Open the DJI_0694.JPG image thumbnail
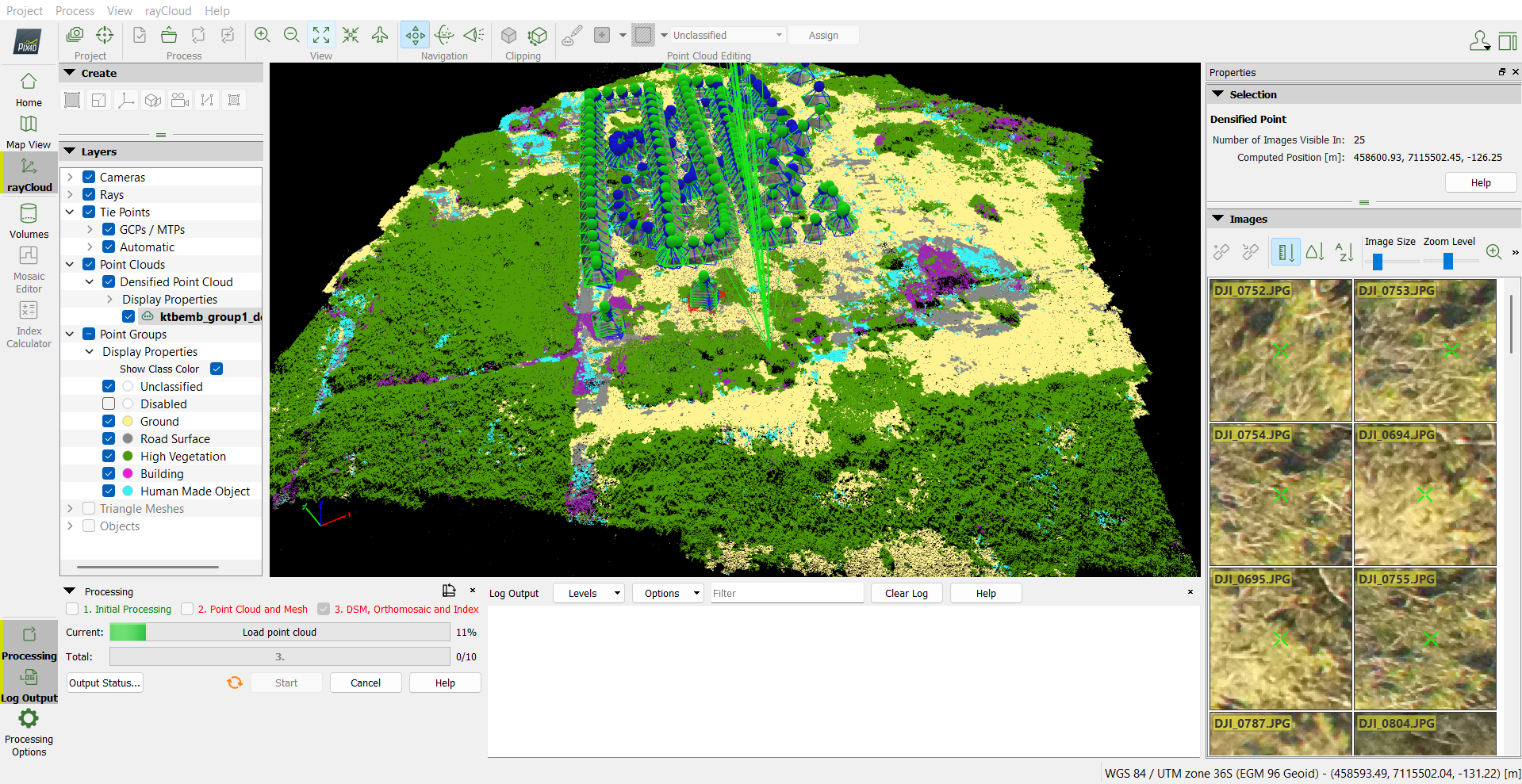This screenshot has height=784, width=1522. click(1425, 495)
